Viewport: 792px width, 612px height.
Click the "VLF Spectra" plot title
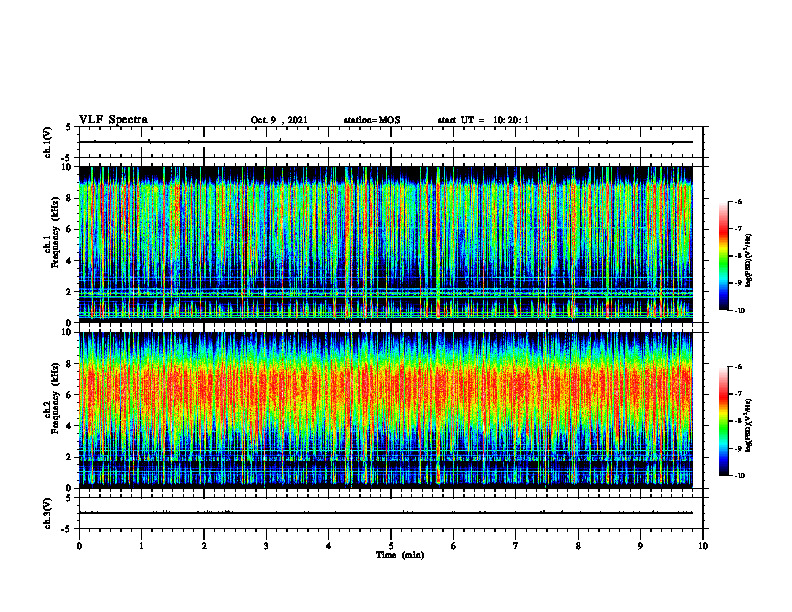click(x=113, y=120)
